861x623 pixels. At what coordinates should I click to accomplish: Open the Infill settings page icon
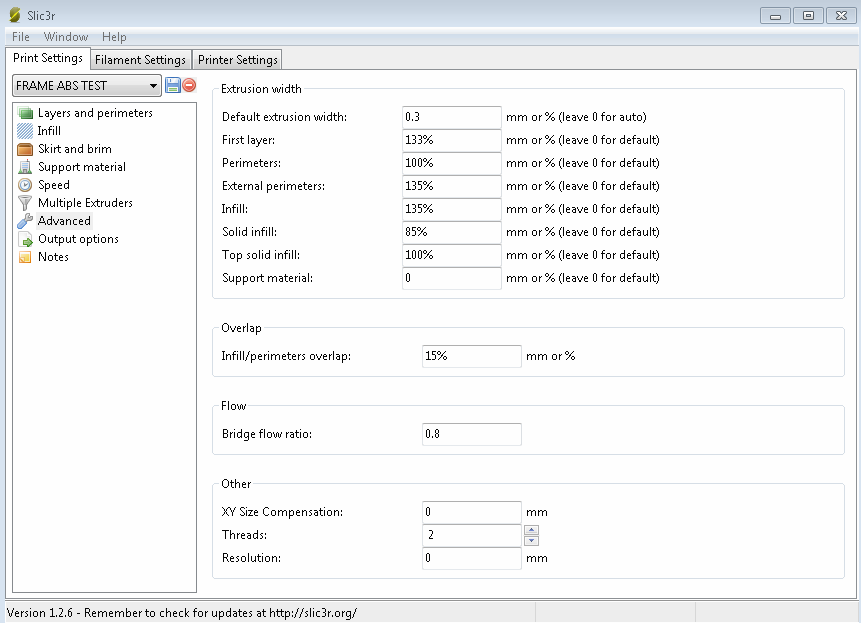pos(25,131)
